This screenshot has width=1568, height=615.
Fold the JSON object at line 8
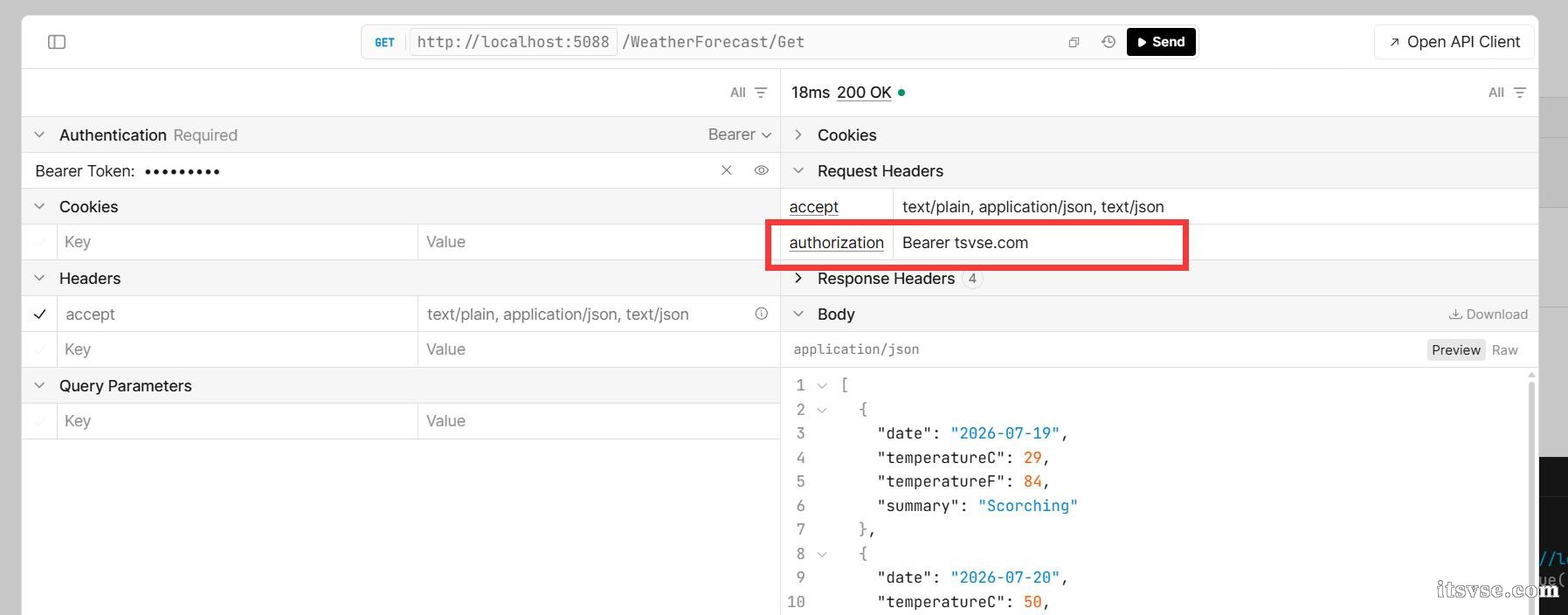[822, 554]
